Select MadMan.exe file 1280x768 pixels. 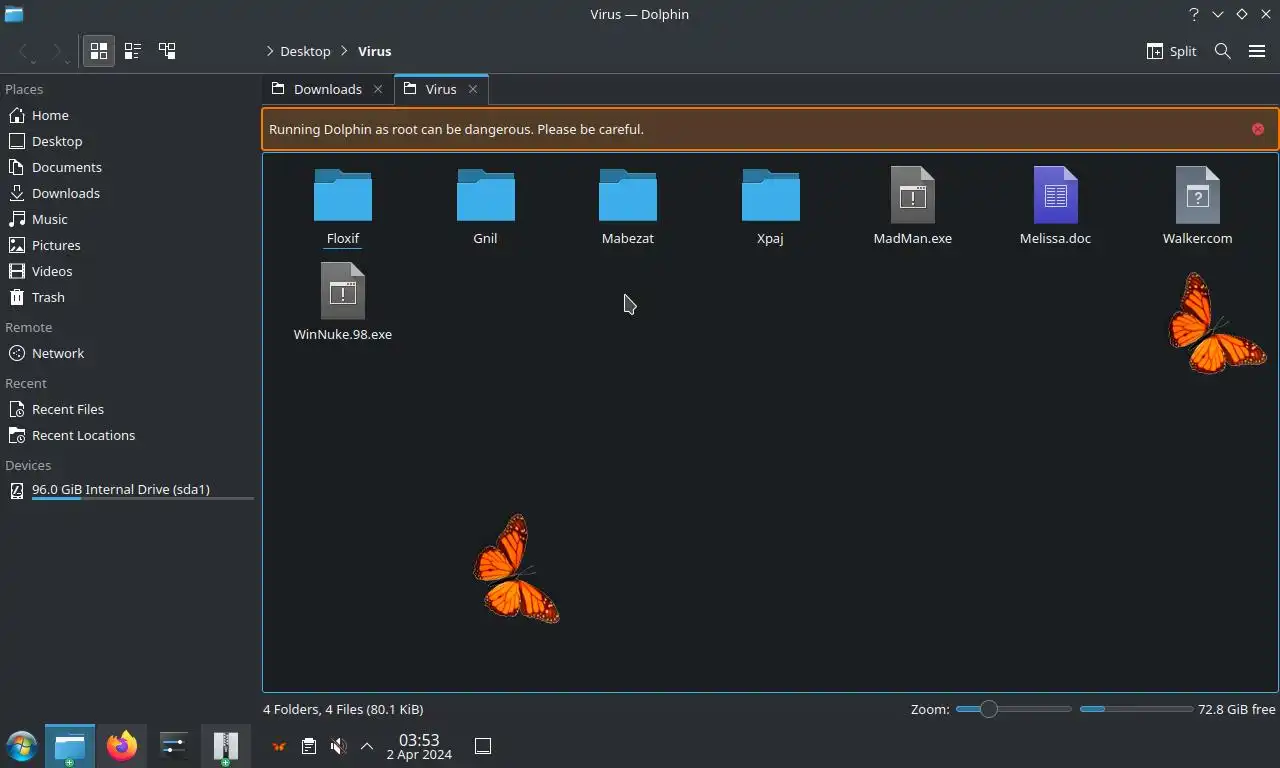click(913, 207)
